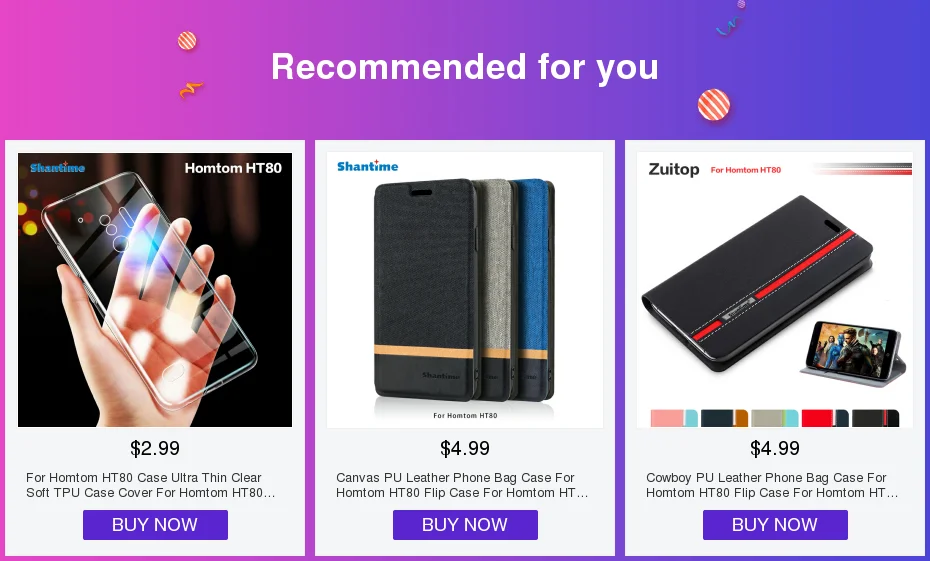Viewport: 930px width, 561px height.
Task: Click BUY NOW under the Cowboy PU Leather case
Action: tap(775, 525)
